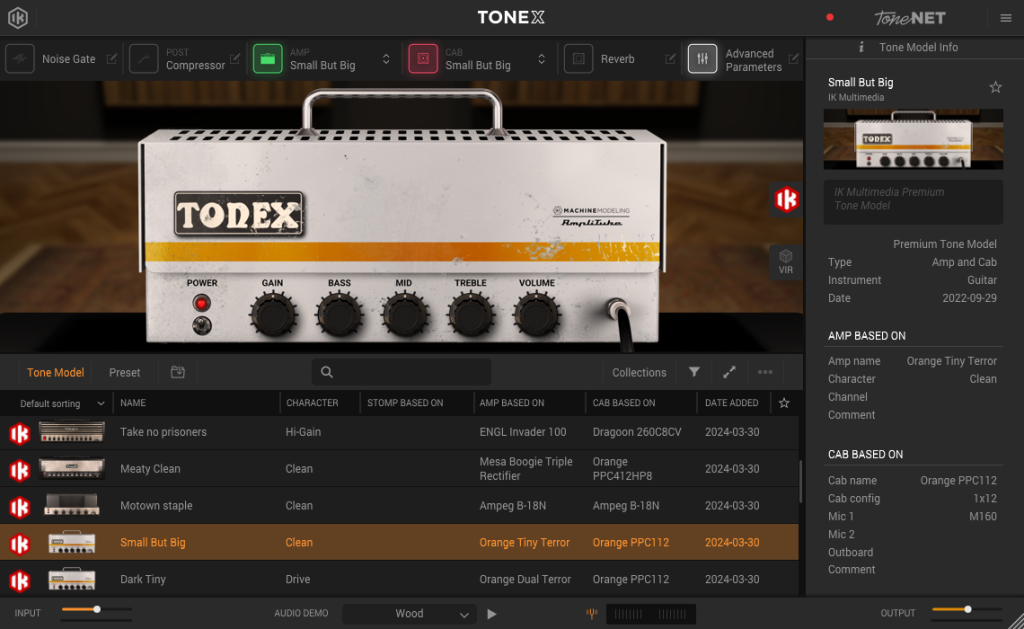Click the GAIN knob
Image resolution: width=1024 pixels, height=629 pixels.
tap(273, 315)
